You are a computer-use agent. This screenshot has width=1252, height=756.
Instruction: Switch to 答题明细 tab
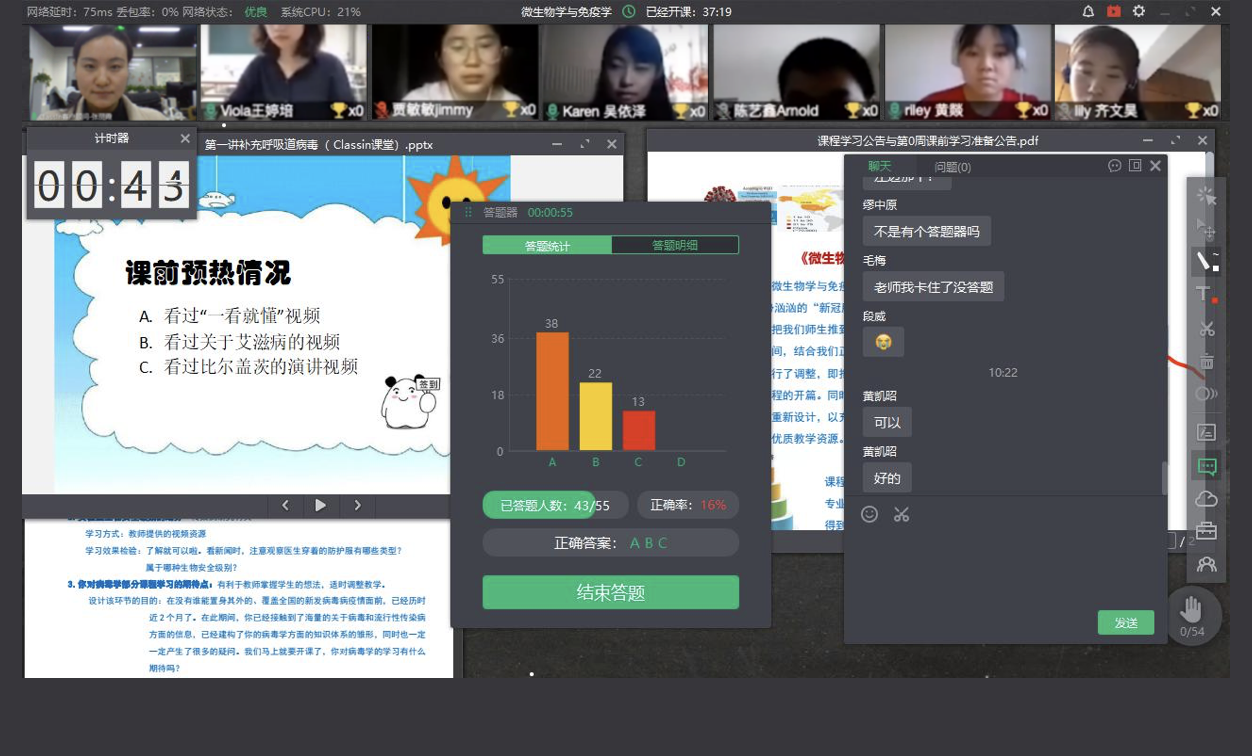[x=675, y=245]
